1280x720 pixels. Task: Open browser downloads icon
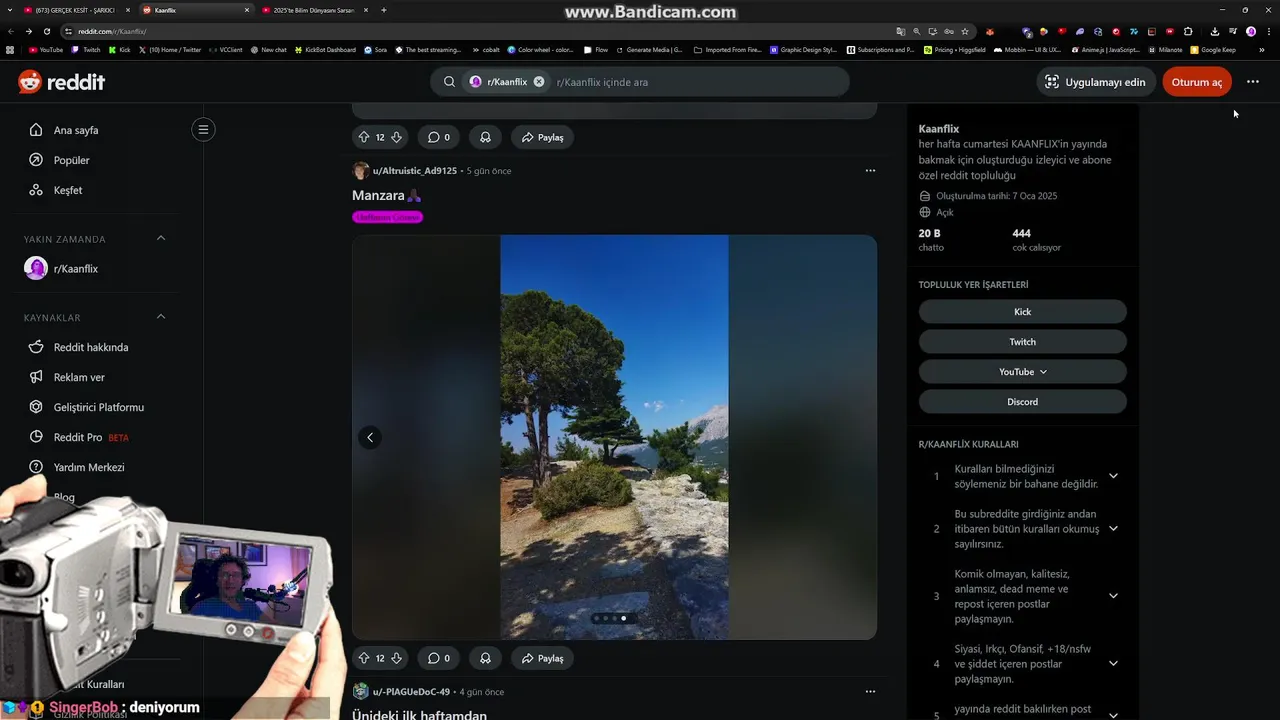(x=1214, y=31)
